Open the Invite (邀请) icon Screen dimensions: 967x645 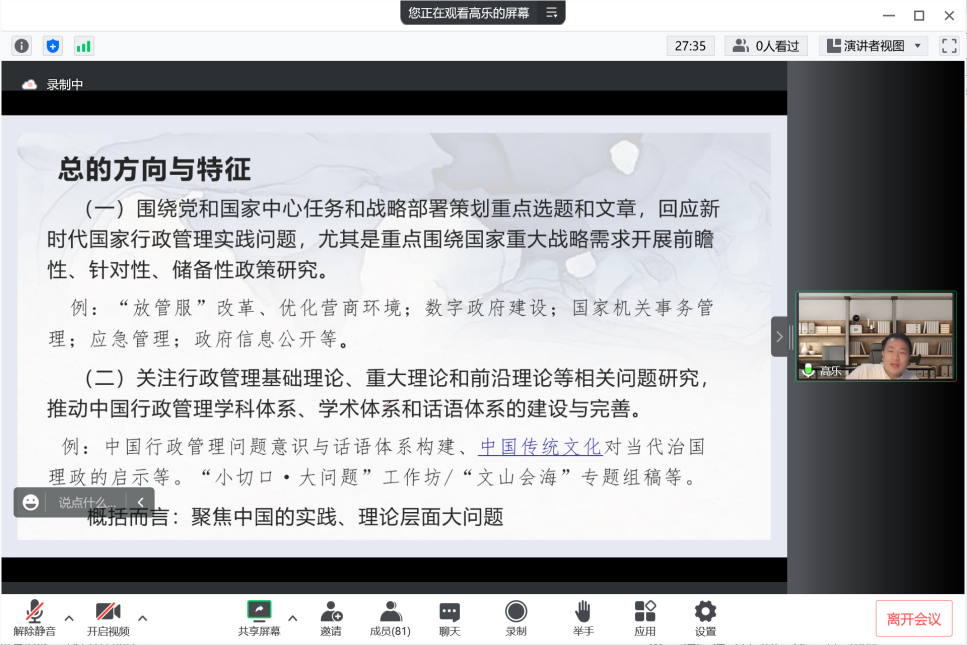tap(331, 618)
